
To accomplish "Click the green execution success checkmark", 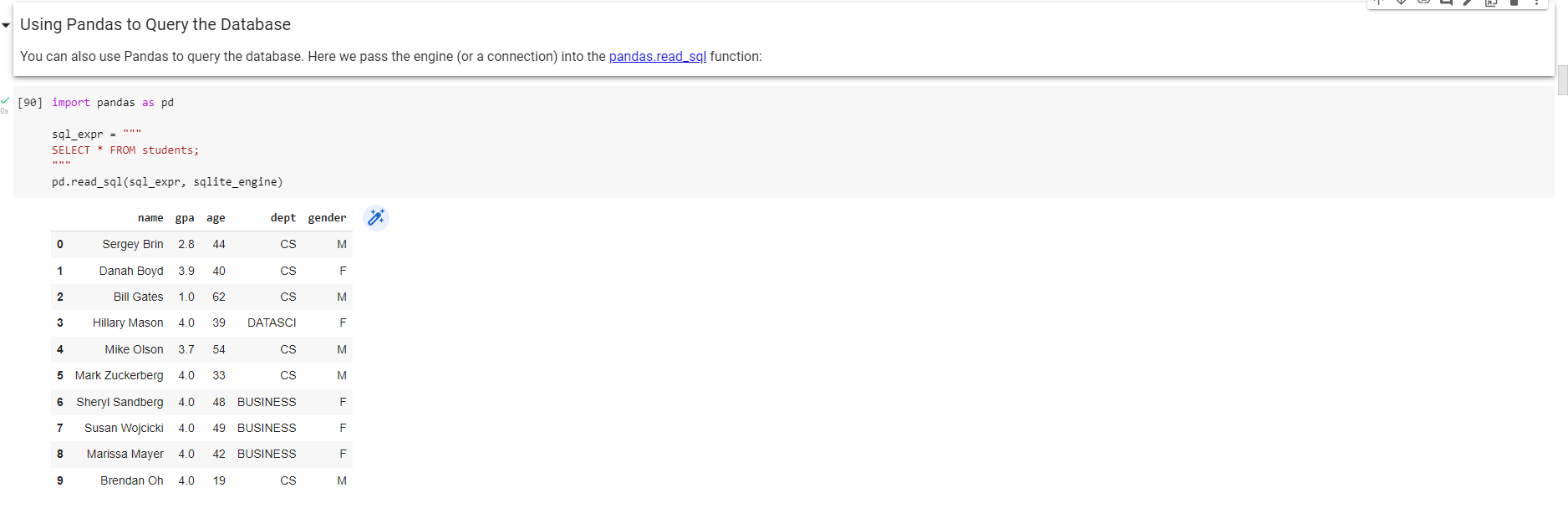I will coord(5,100).
